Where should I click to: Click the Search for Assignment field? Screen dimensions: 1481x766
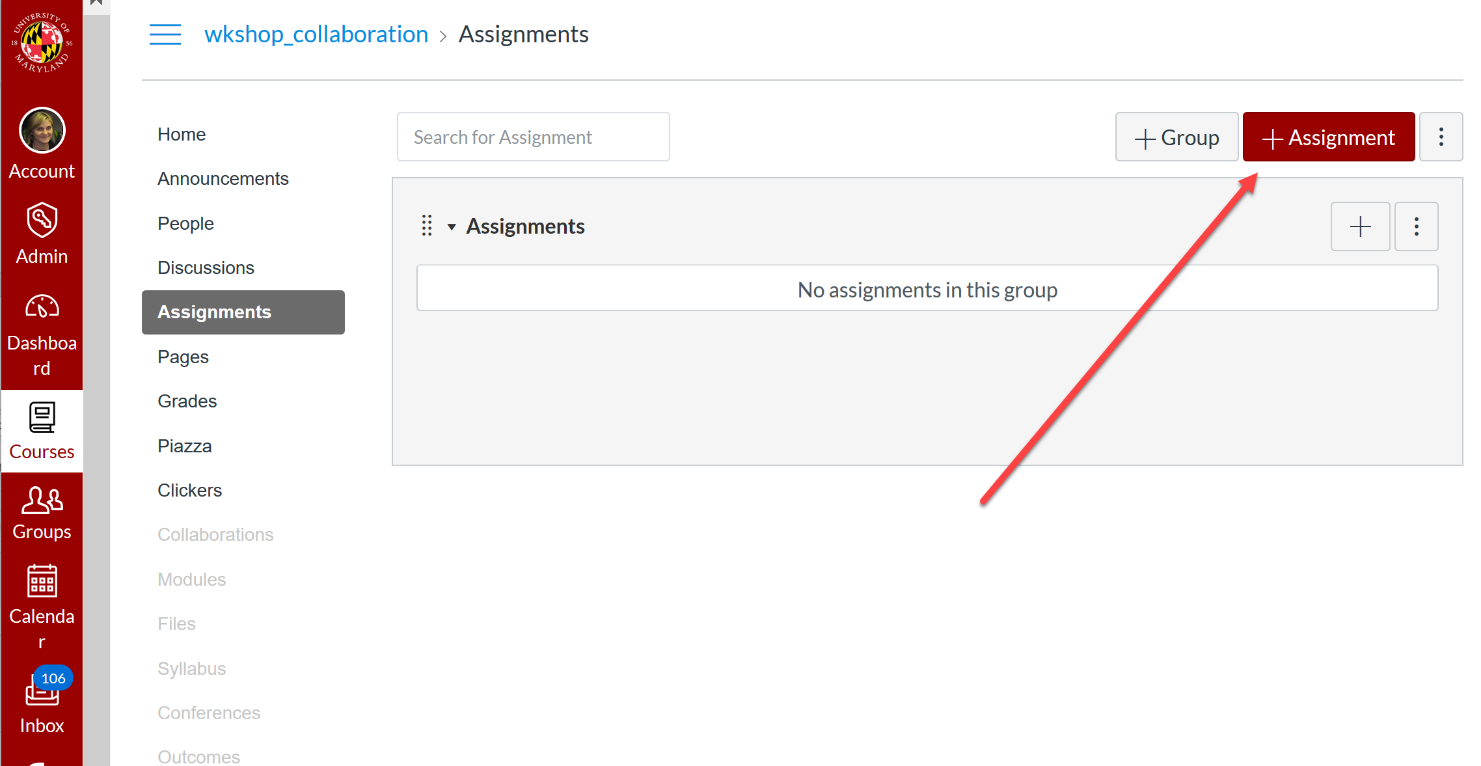tap(533, 137)
